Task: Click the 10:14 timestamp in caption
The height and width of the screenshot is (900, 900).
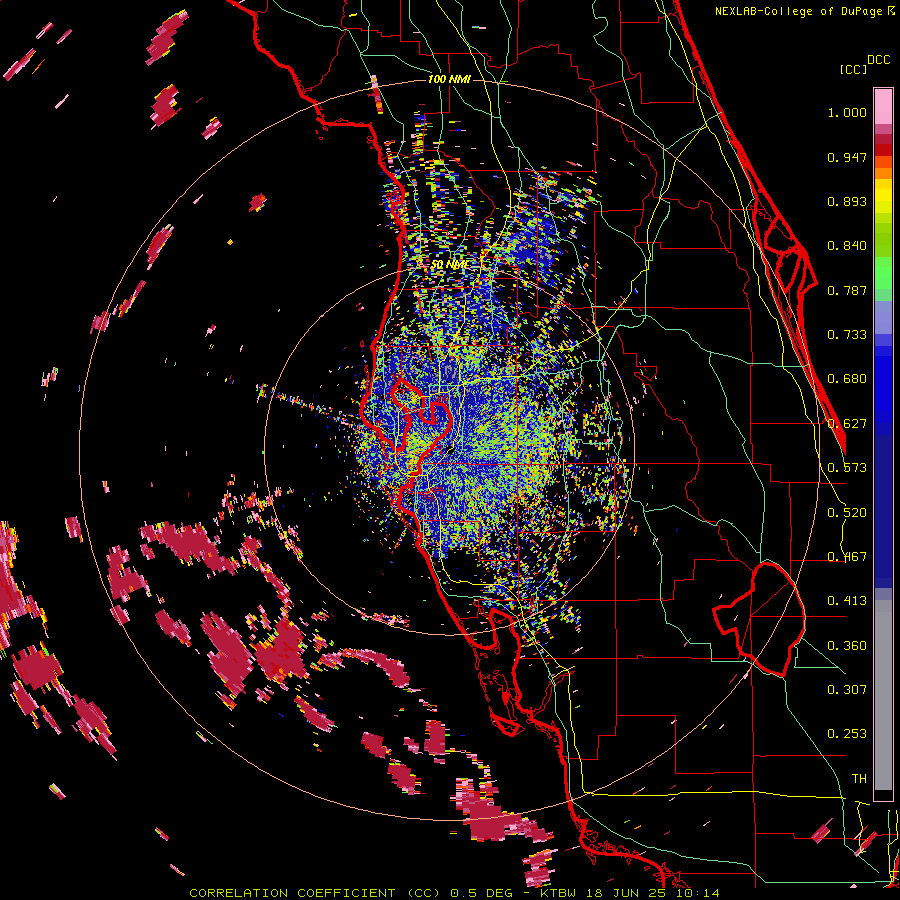Action: [x=696, y=893]
